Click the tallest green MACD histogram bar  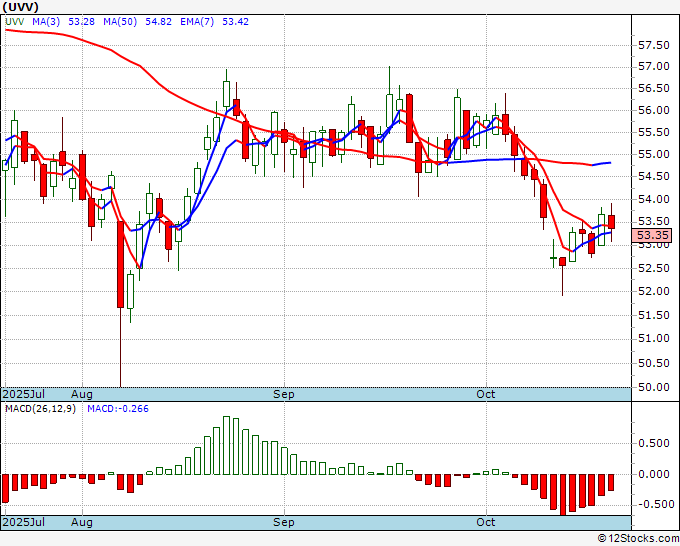tap(226, 445)
